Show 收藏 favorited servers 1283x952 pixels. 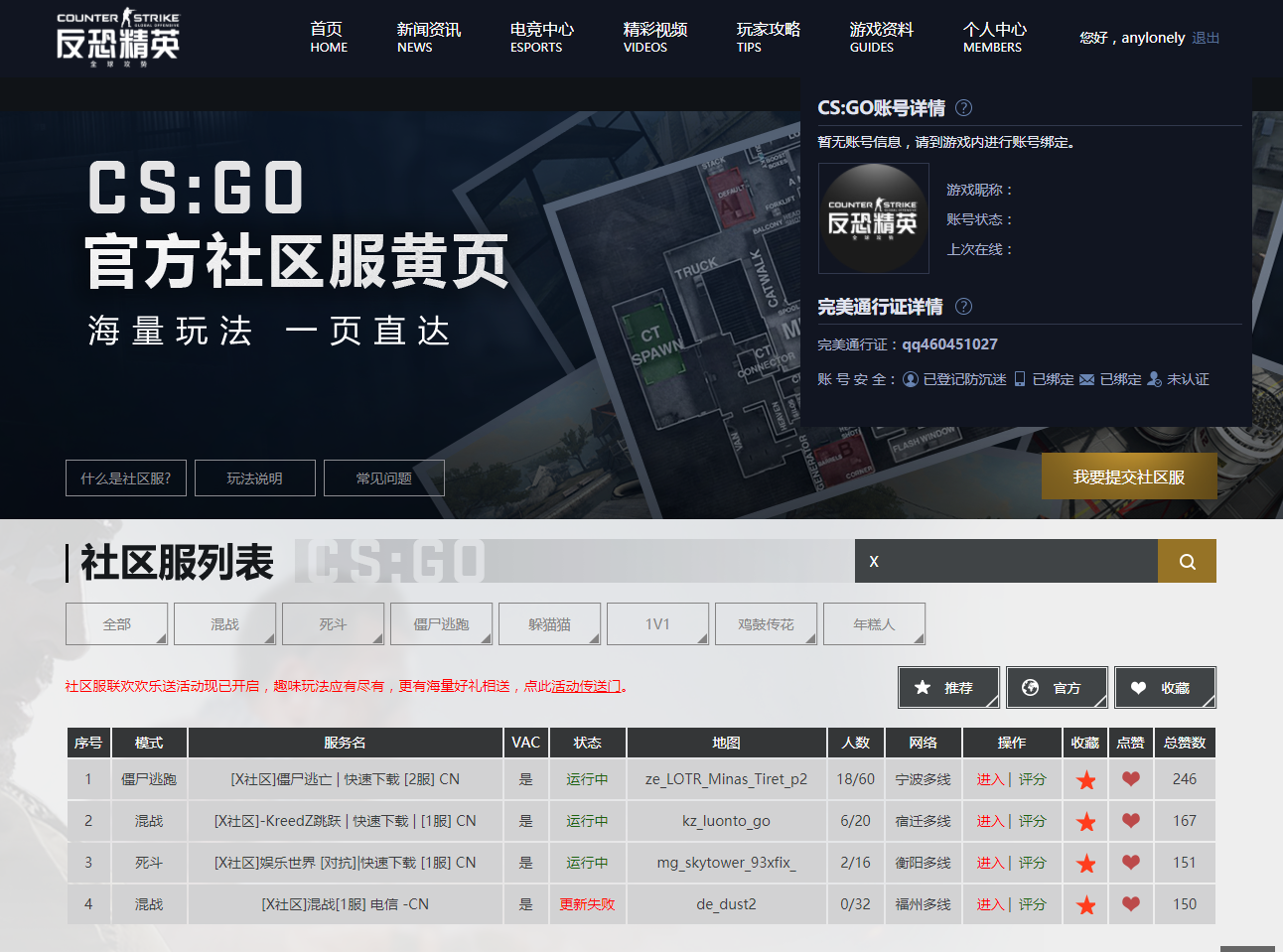(1165, 688)
